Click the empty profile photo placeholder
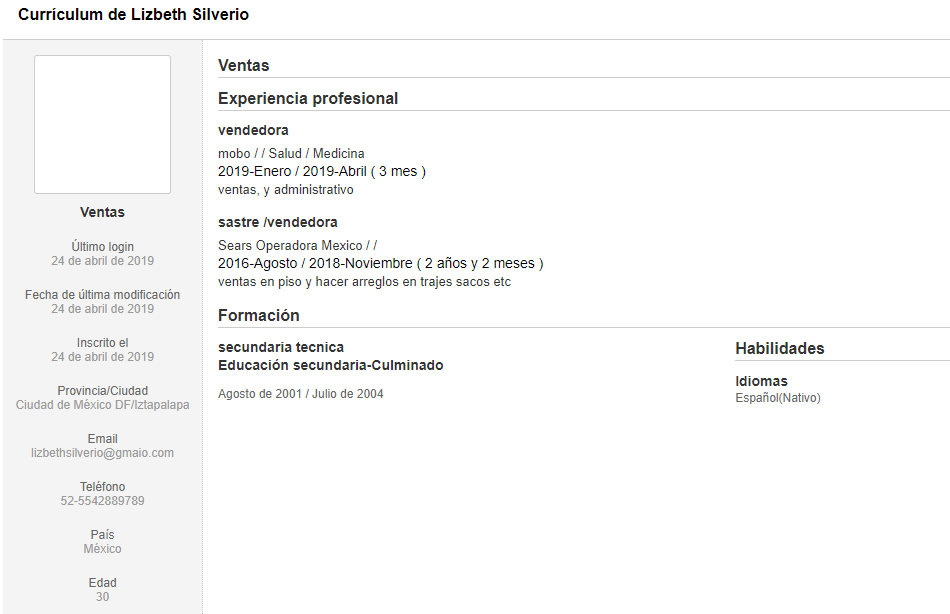The height and width of the screenshot is (614, 950). pyautogui.click(x=102, y=124)
